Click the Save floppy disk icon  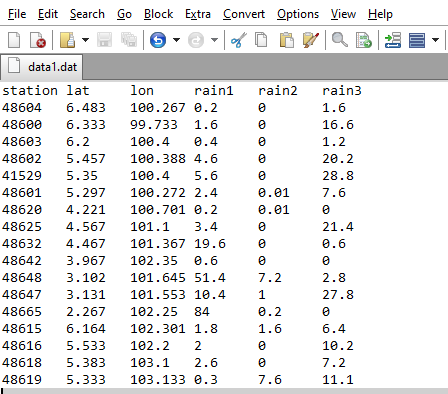pyautogui.click(x=104, y=40)
